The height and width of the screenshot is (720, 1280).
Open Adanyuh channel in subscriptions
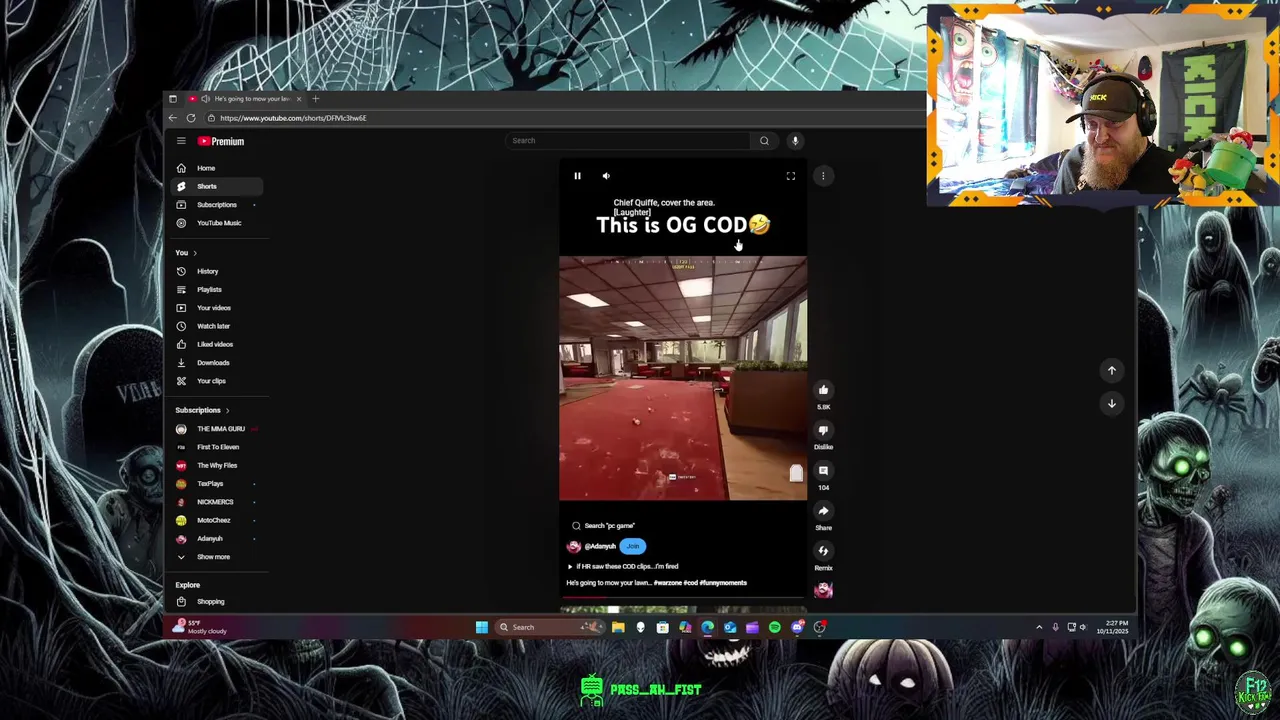pyautogui.click(x=216, y=539)
